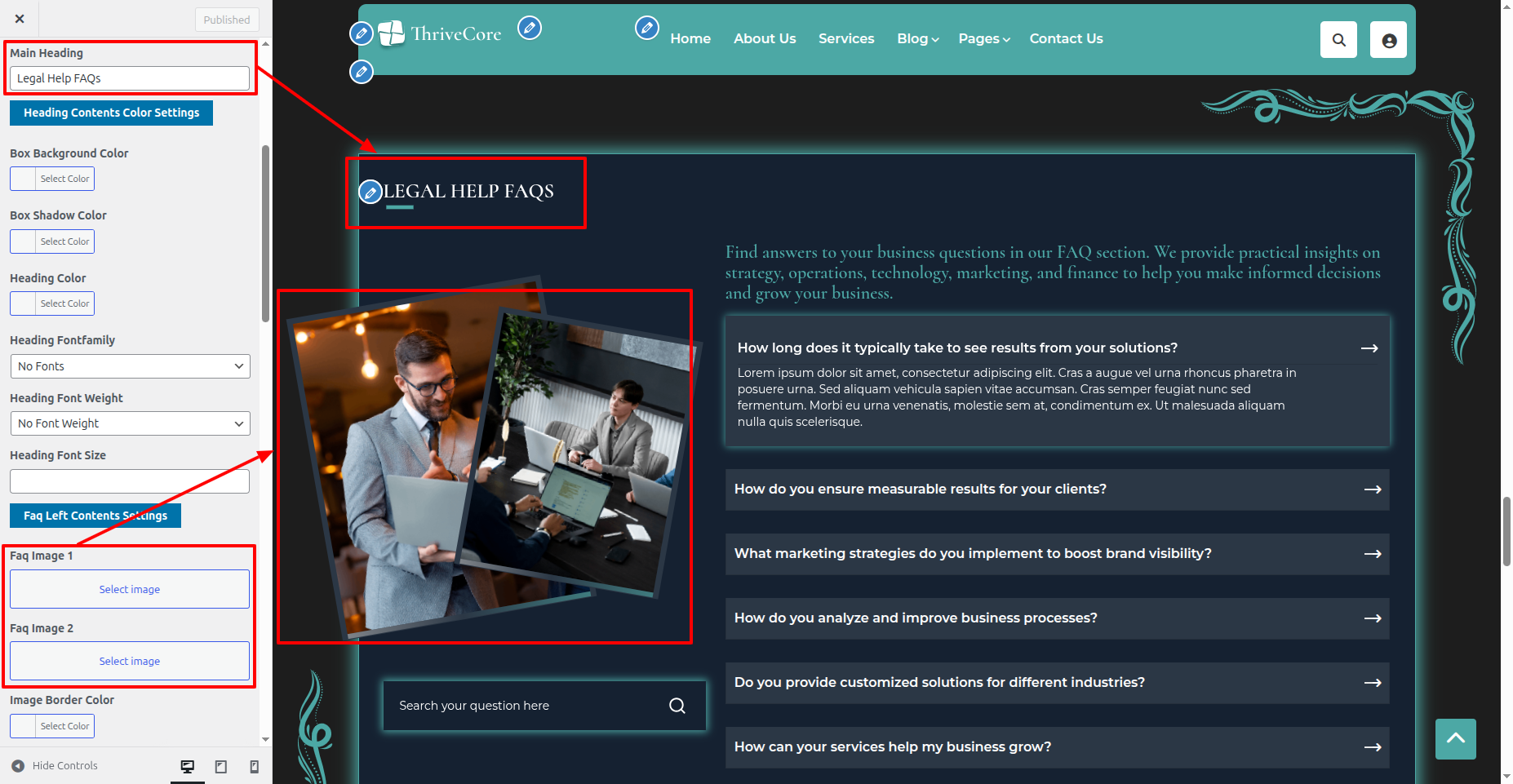Switch to tablet preview device icon
Image resolution: width=1513 pixels, height=784 pixels.
tap(221, 766)
